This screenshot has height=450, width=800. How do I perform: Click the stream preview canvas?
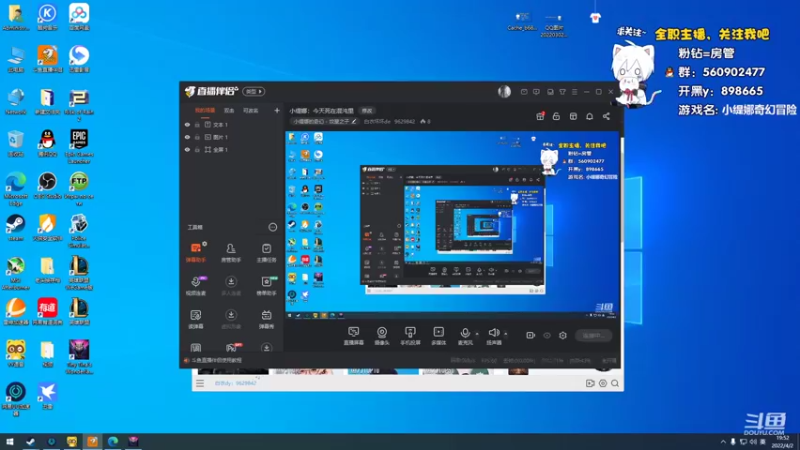click(x=452, y=225)
